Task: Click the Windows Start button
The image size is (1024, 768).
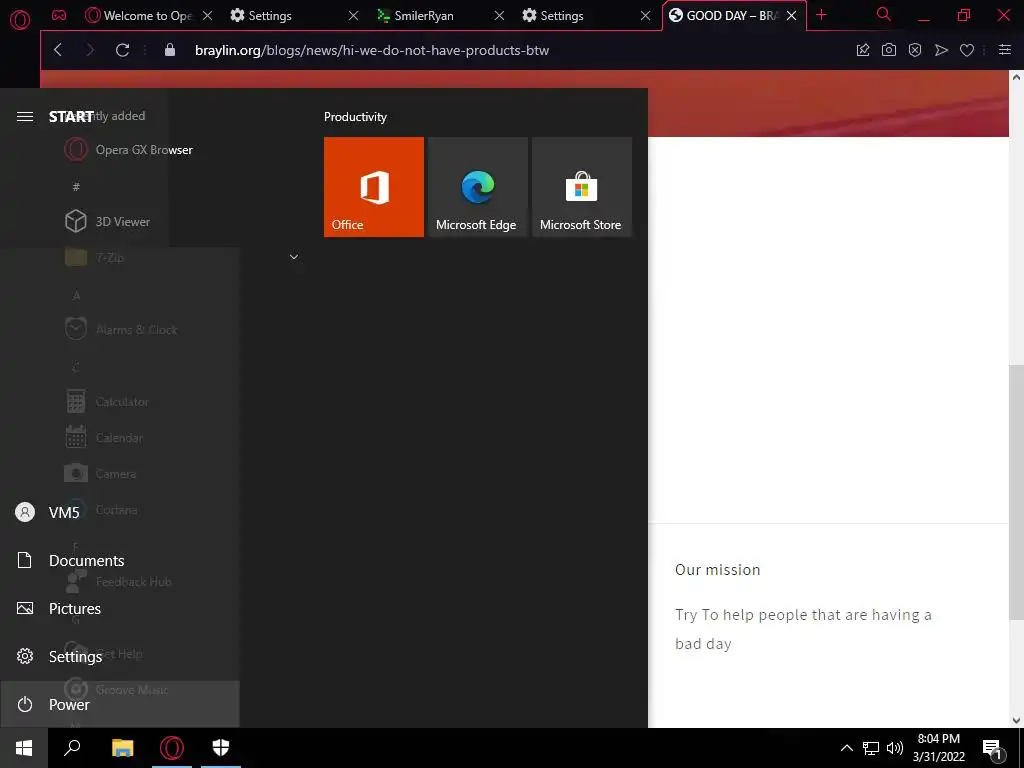Action: [x=24, y=748]
